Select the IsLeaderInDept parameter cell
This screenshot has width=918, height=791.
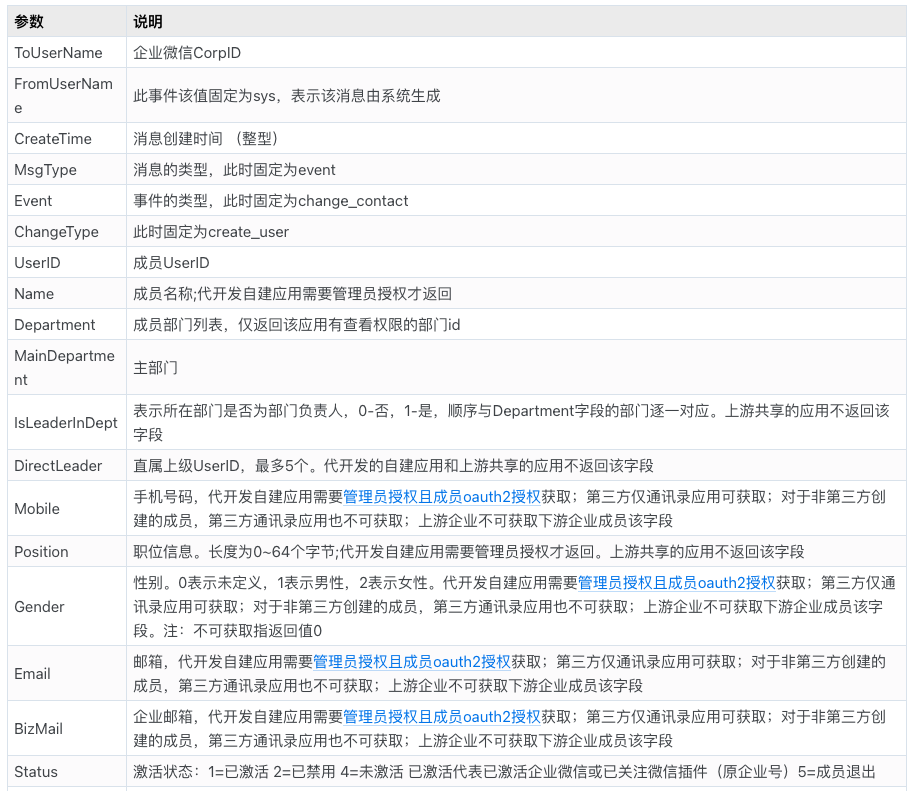[x=67, y=423]
